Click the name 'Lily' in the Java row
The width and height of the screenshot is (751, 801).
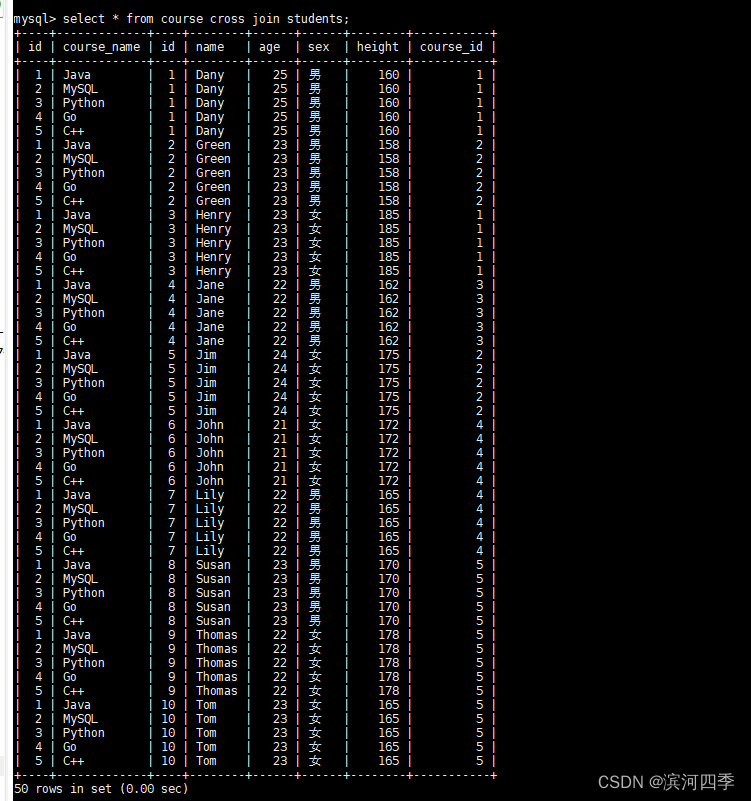pyautogui.click(x=210, y=495)
